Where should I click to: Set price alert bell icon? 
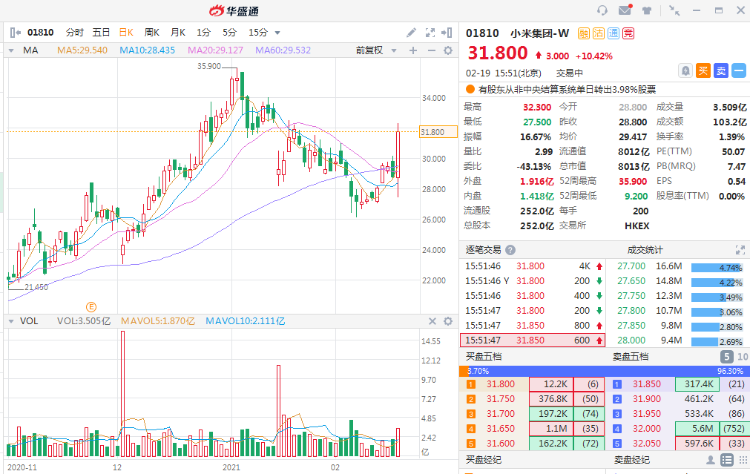point(685,71)
